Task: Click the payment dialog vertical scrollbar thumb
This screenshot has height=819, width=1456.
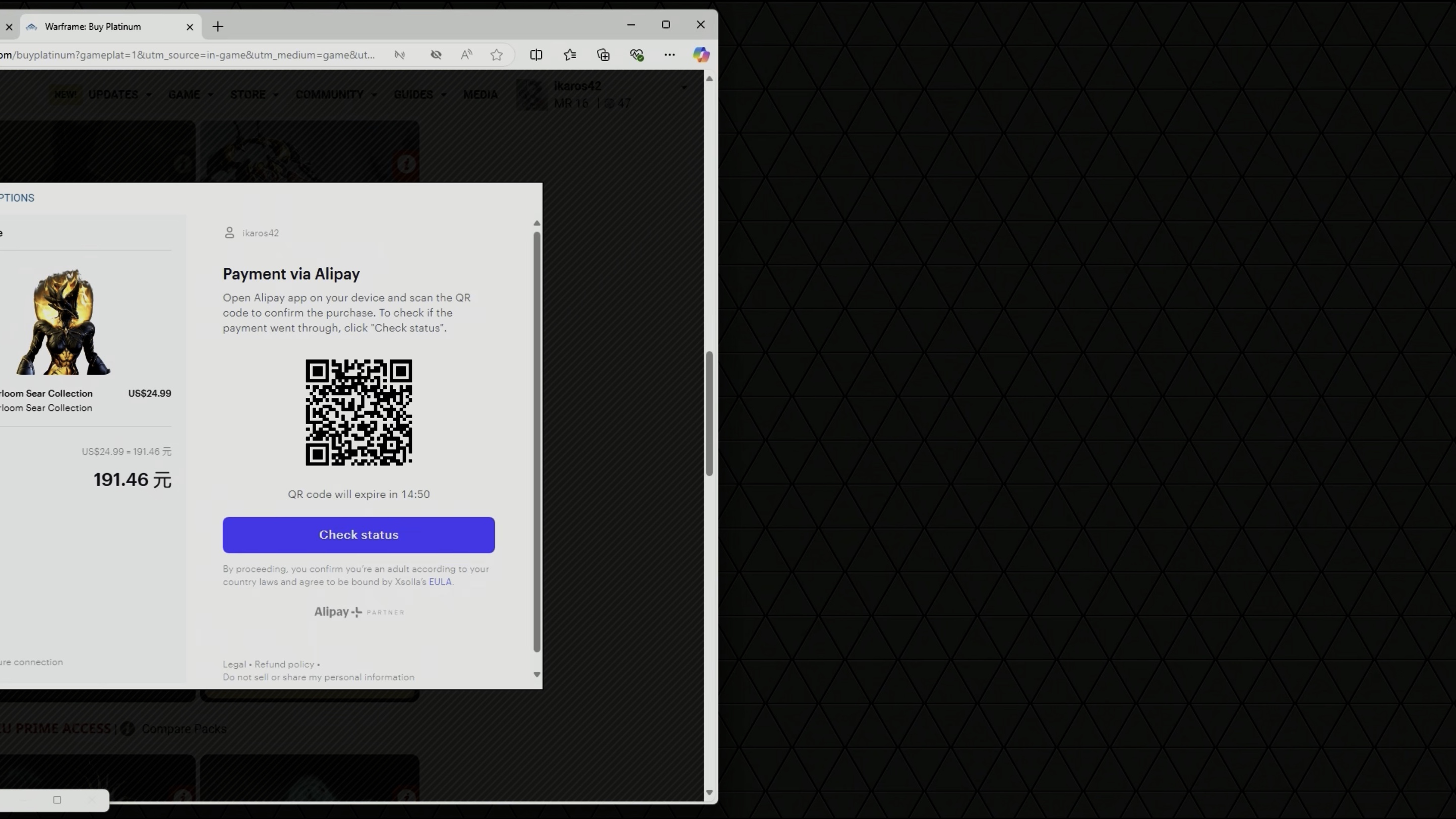Action: point(536,441)
